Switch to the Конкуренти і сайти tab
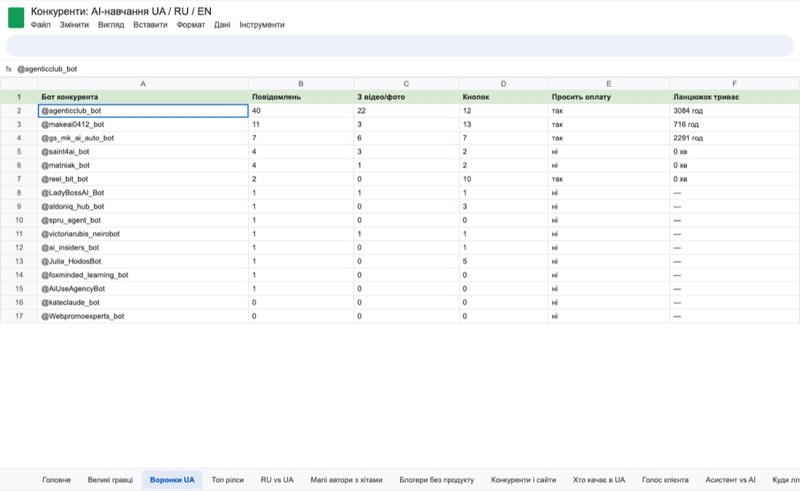 click(x=523, y=480)
